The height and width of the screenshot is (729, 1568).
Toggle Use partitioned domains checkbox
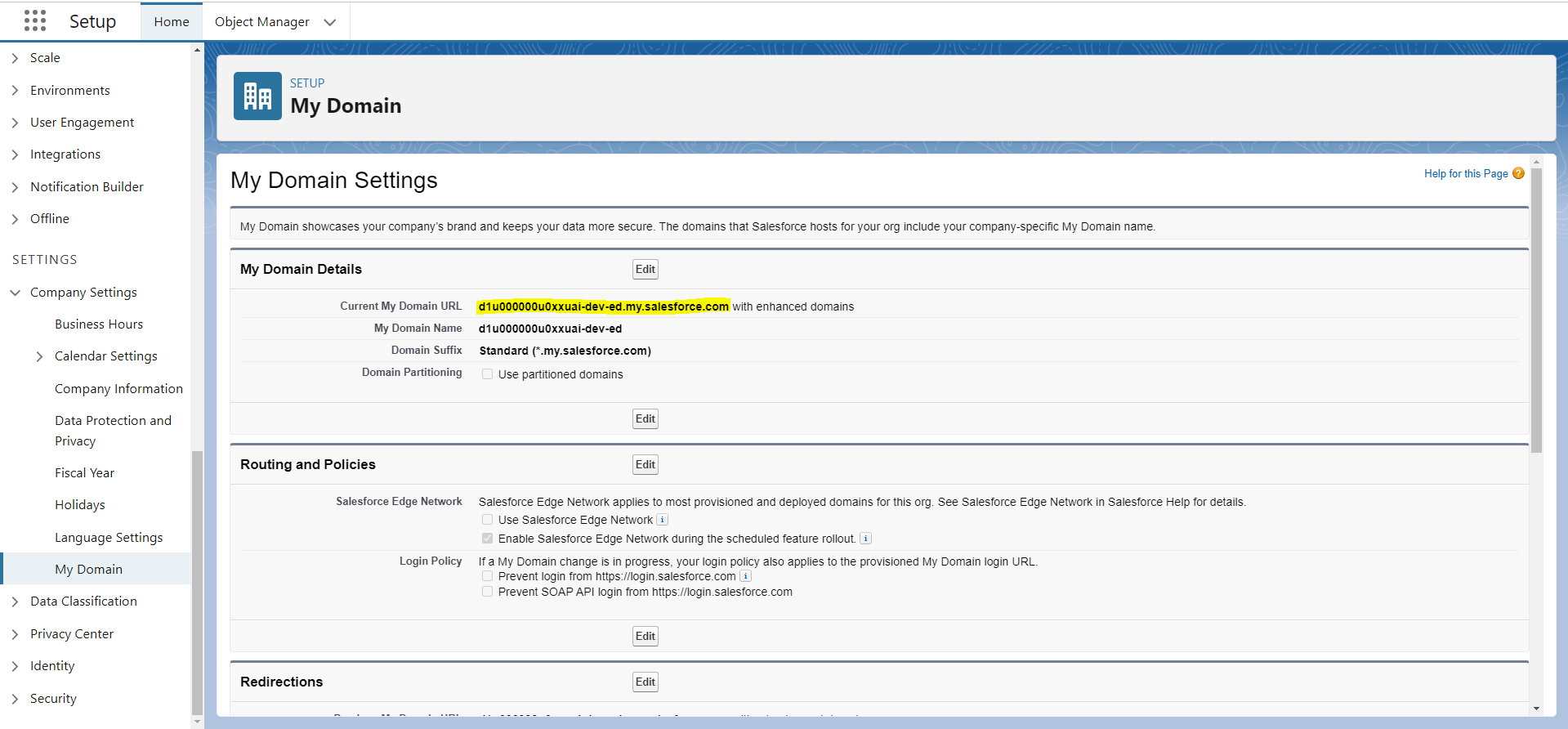coord(487,374)
